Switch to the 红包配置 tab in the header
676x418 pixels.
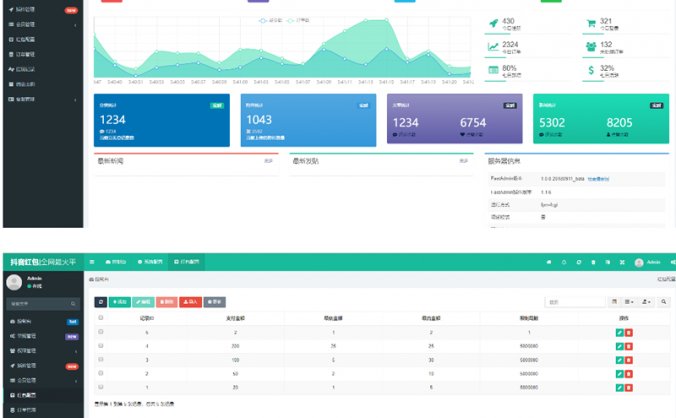tap(183, 262)
